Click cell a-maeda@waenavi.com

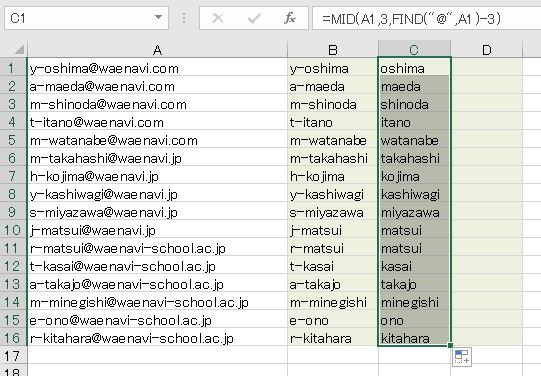[x=157, y=86]
